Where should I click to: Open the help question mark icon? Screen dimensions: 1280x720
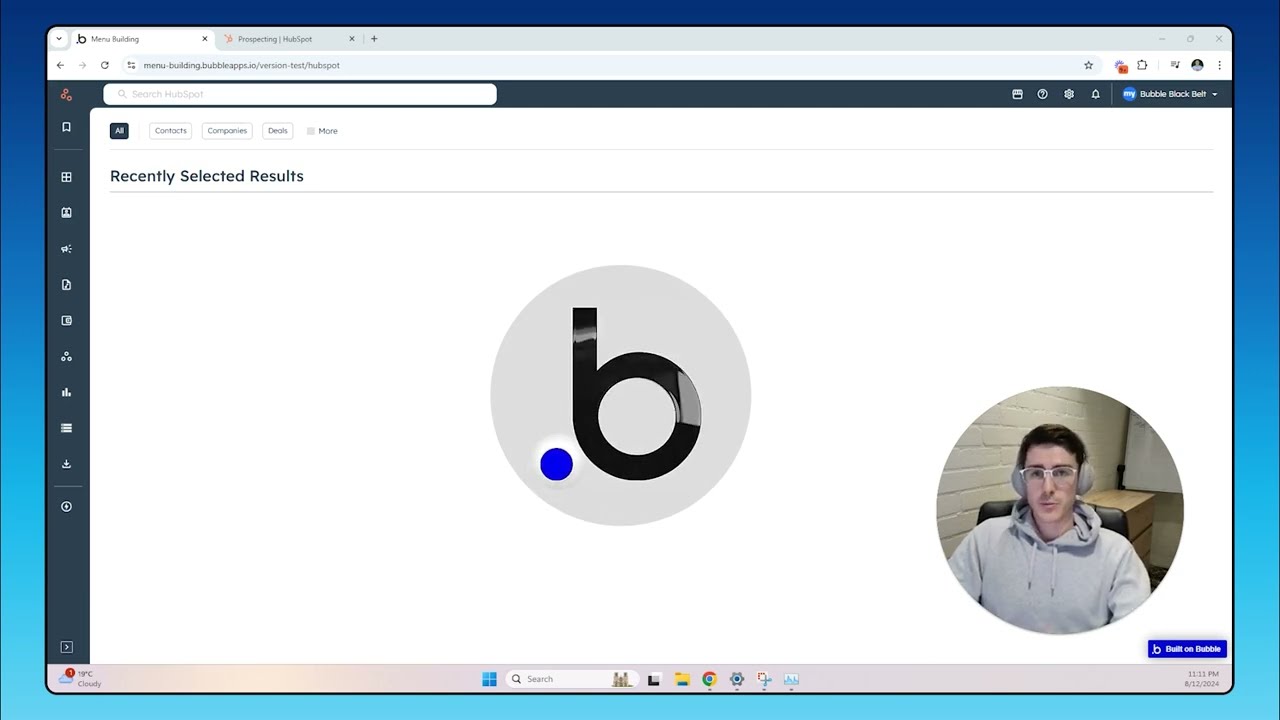point(1042,94)
